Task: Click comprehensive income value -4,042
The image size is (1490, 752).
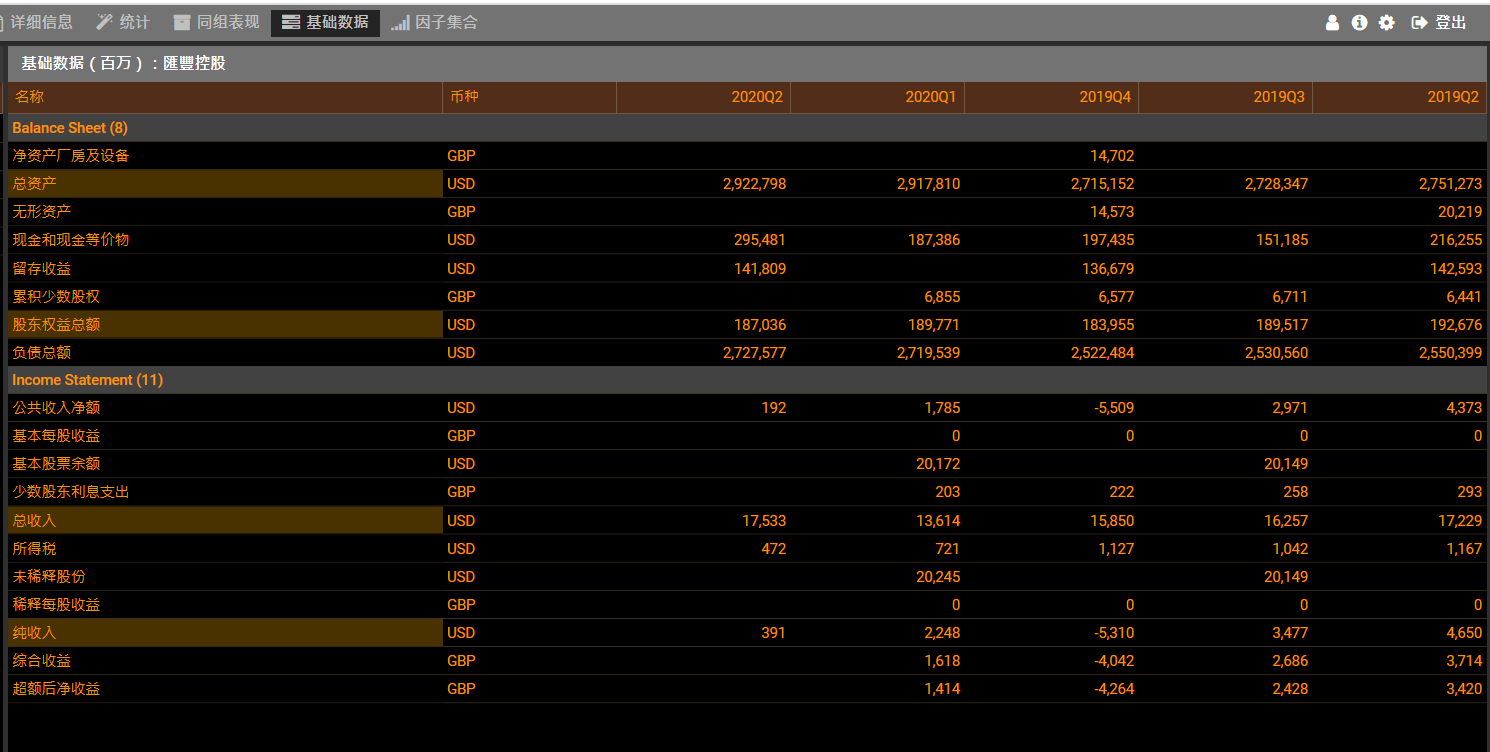Action: tap(1113, 661)
